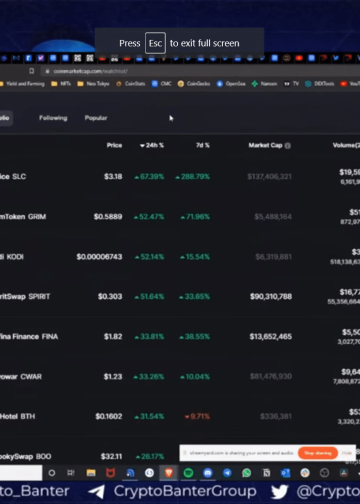Open the CoinStats bookmark
The image size is (360, 504).
point(130,84)
